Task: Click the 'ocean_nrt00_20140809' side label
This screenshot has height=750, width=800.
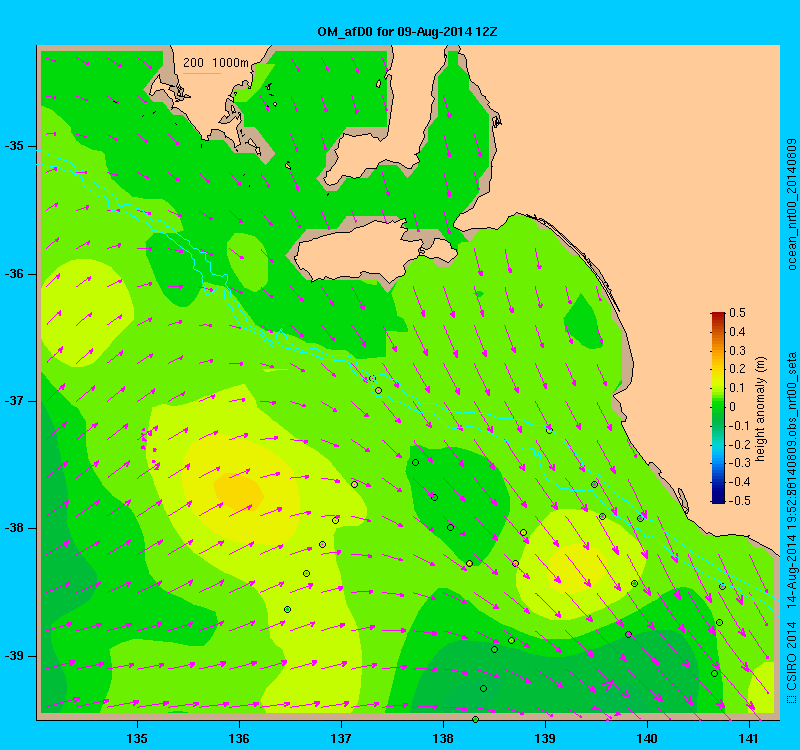Action: click(792, 205)
